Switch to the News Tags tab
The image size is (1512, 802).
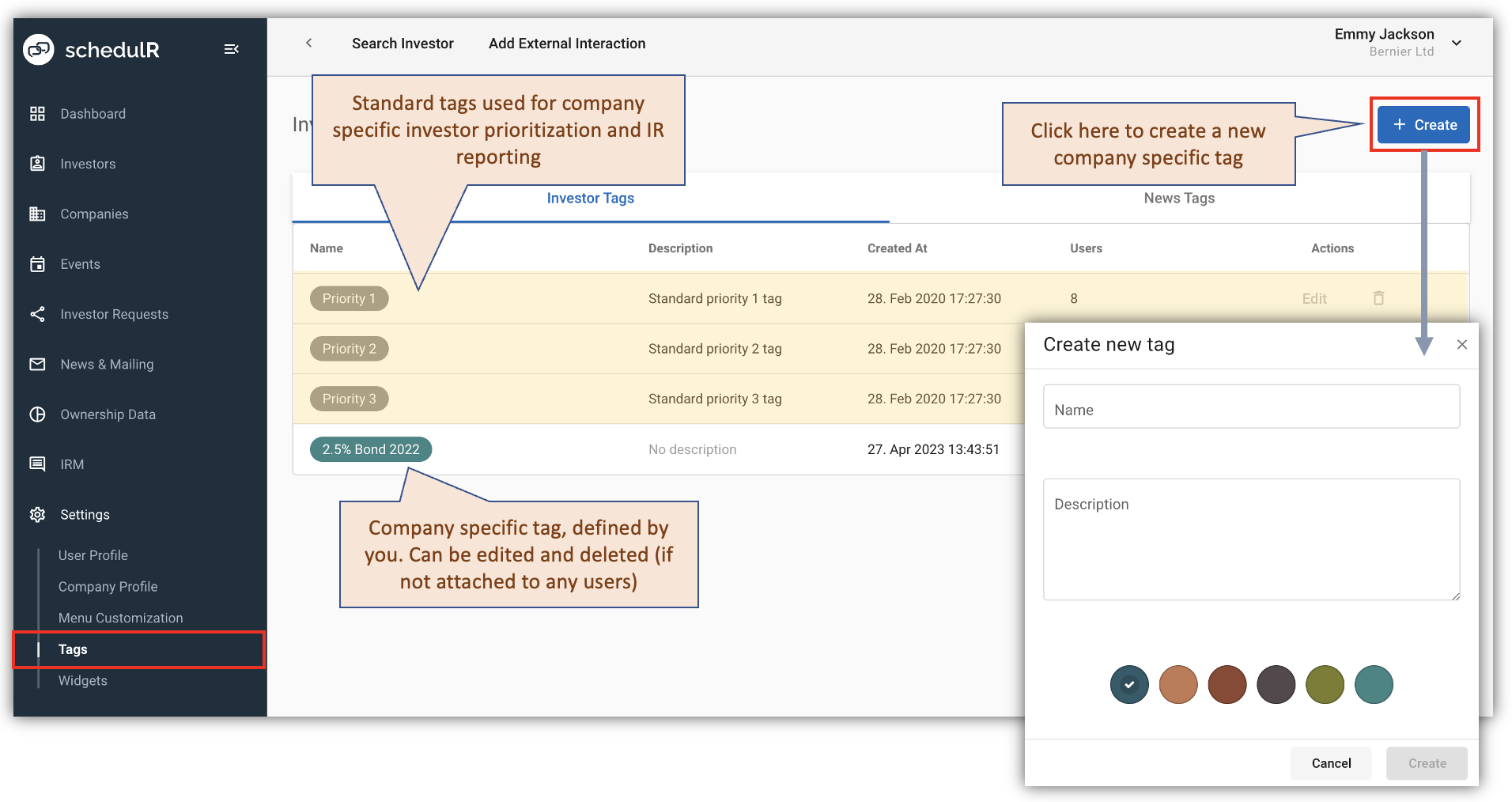1178,198
